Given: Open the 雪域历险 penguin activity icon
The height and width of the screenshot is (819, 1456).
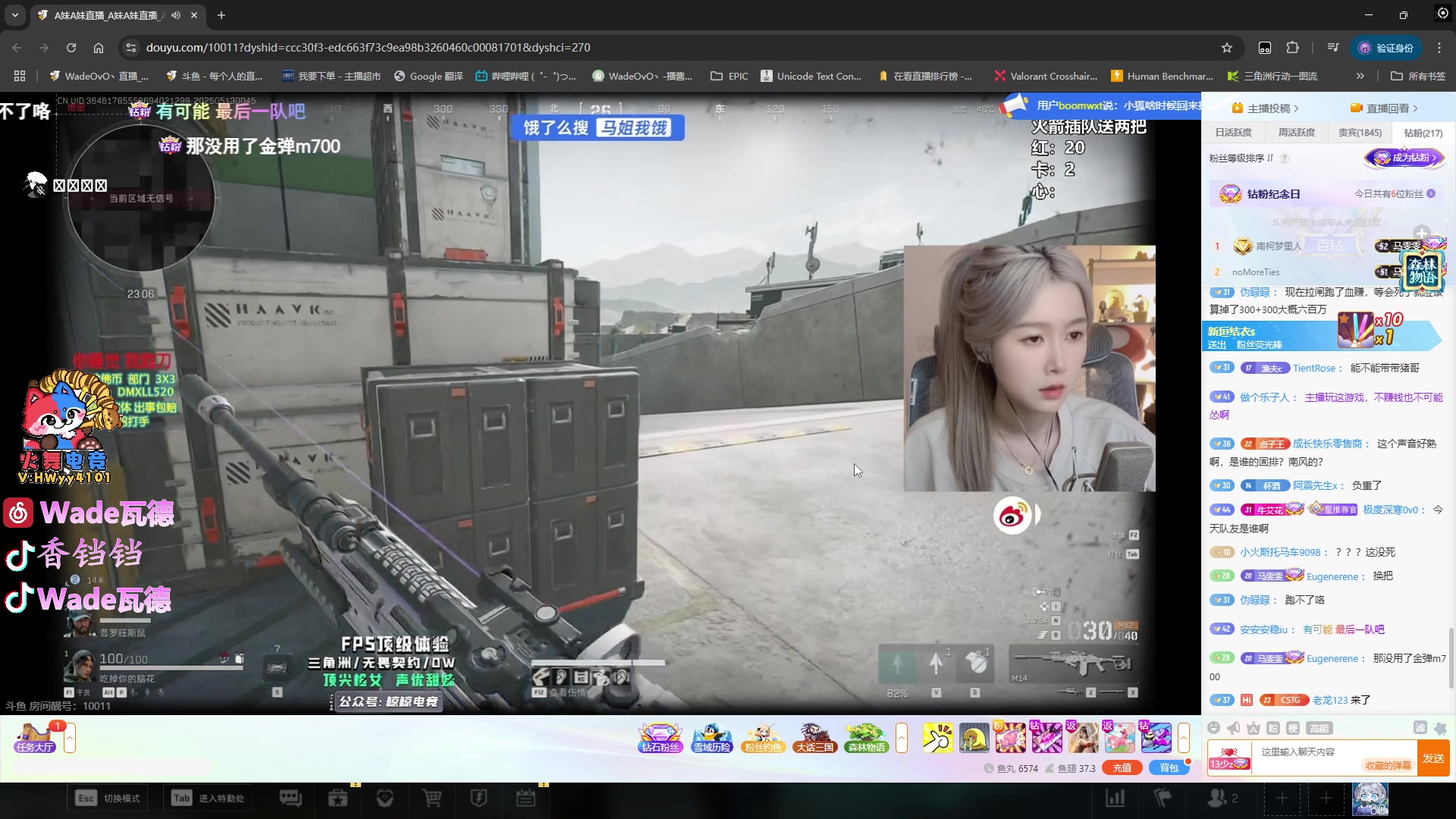Looking at the screenshot, I should point(711,737).
